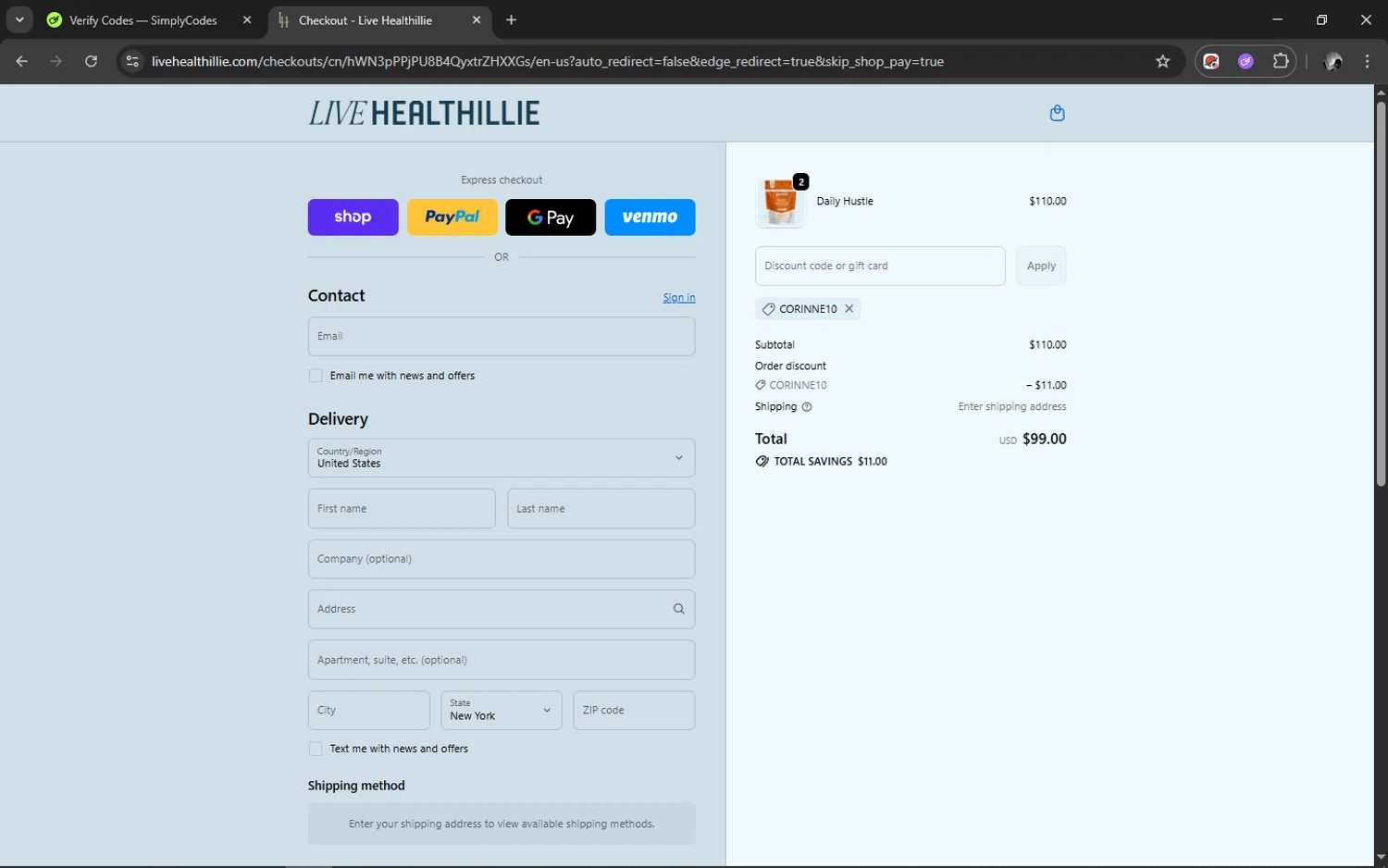Click the First name field

coord(402,509)
